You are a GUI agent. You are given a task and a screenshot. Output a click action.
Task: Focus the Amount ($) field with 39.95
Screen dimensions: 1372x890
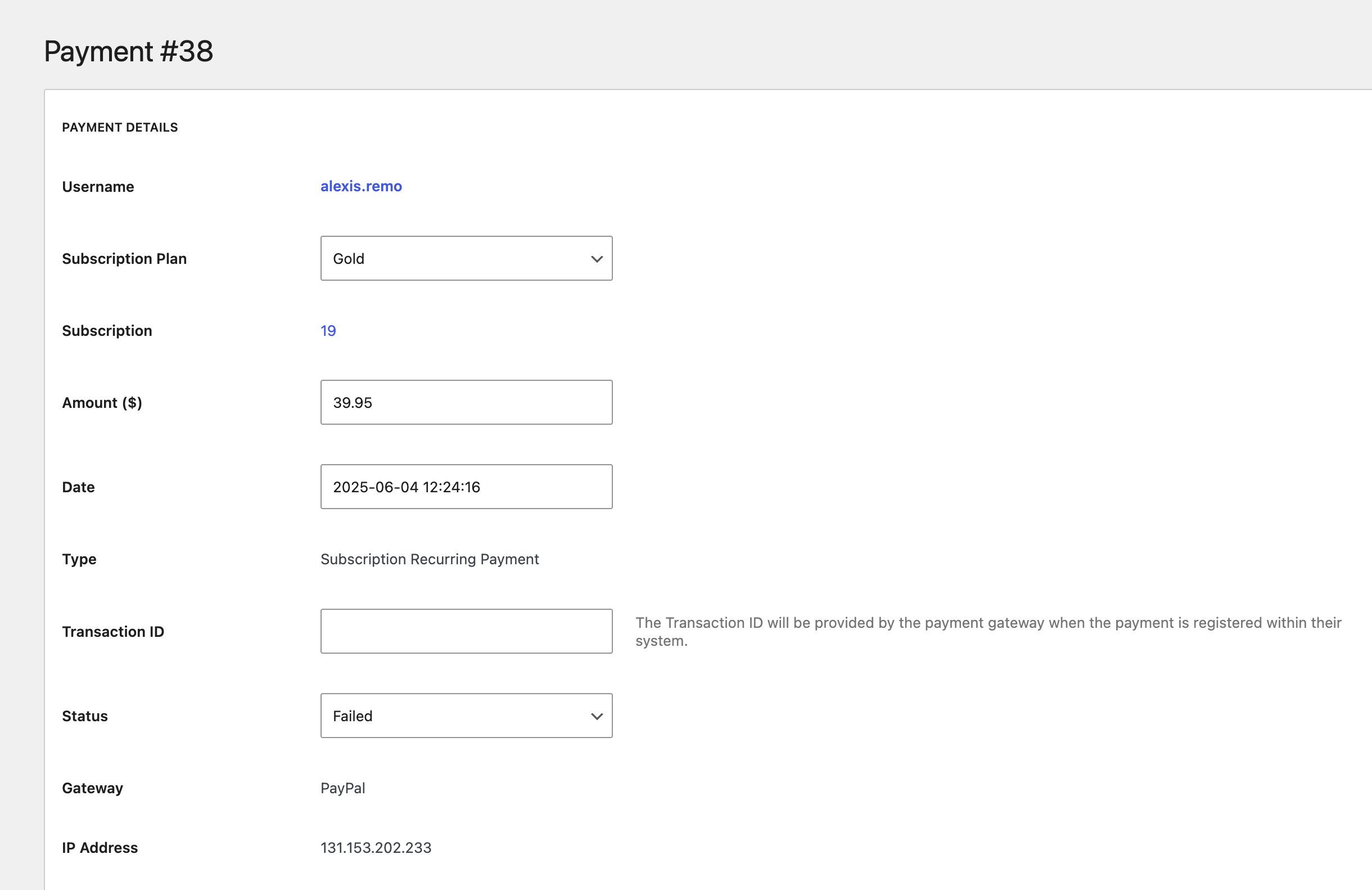[x=466, y=403]
